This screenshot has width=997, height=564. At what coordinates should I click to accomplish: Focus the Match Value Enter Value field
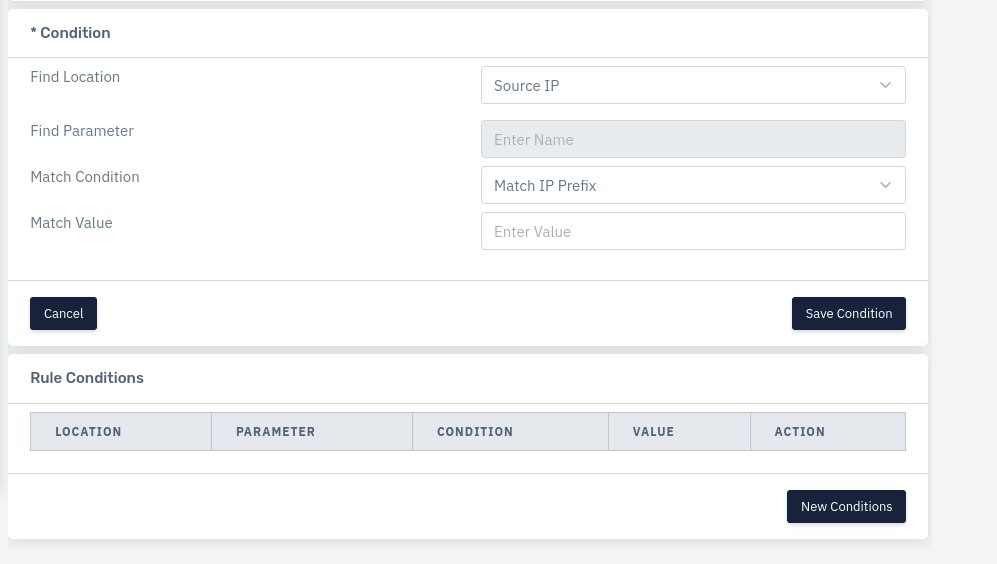(x=693, y=231)
